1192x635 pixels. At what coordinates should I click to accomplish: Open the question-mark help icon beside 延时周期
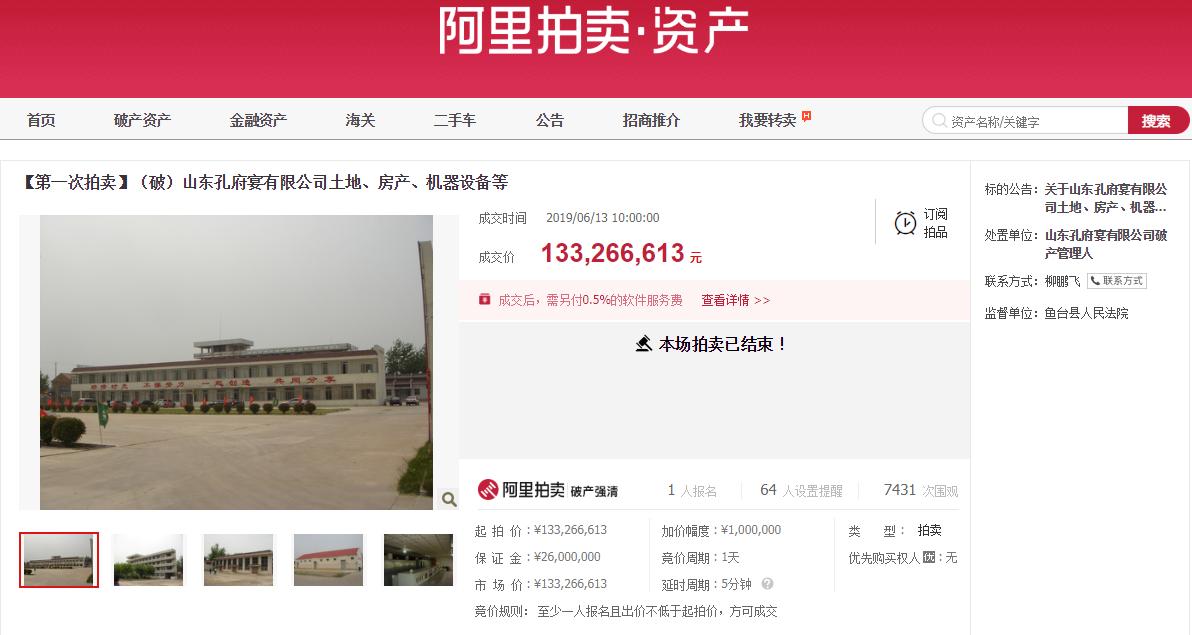point(766,583)
